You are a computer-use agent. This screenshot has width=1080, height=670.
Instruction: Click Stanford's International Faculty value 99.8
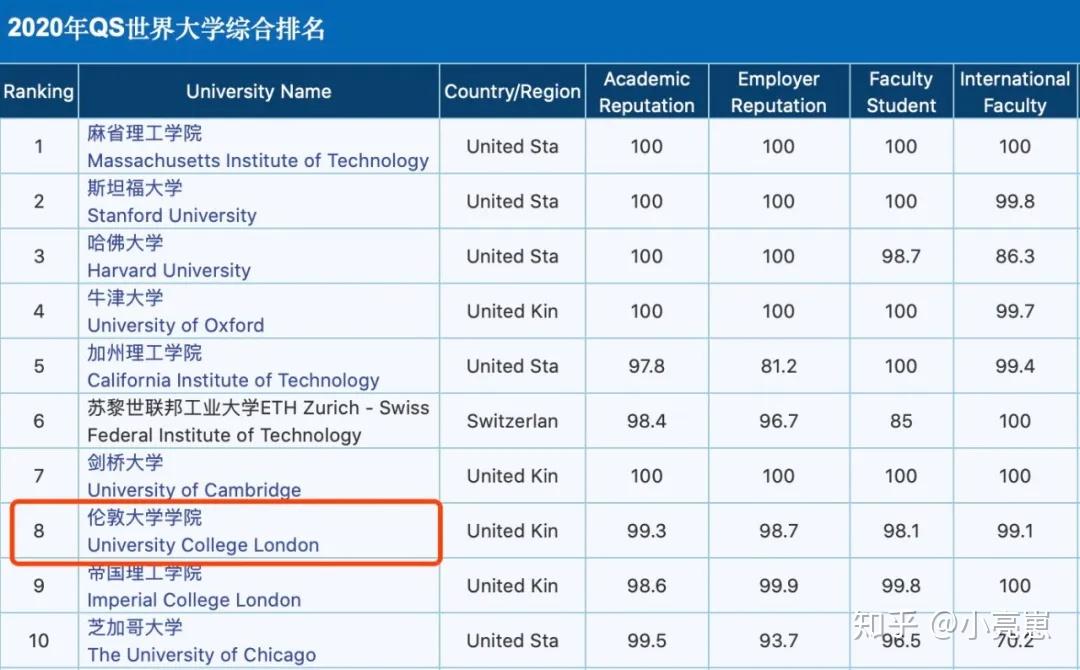(1015, 201)
